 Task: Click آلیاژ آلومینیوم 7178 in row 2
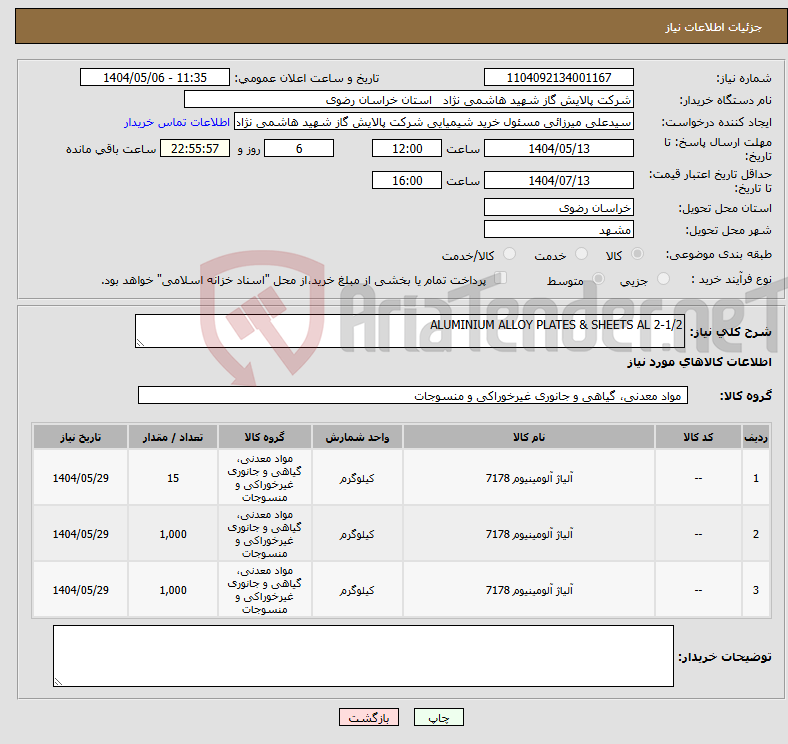(x=529, y=534)
